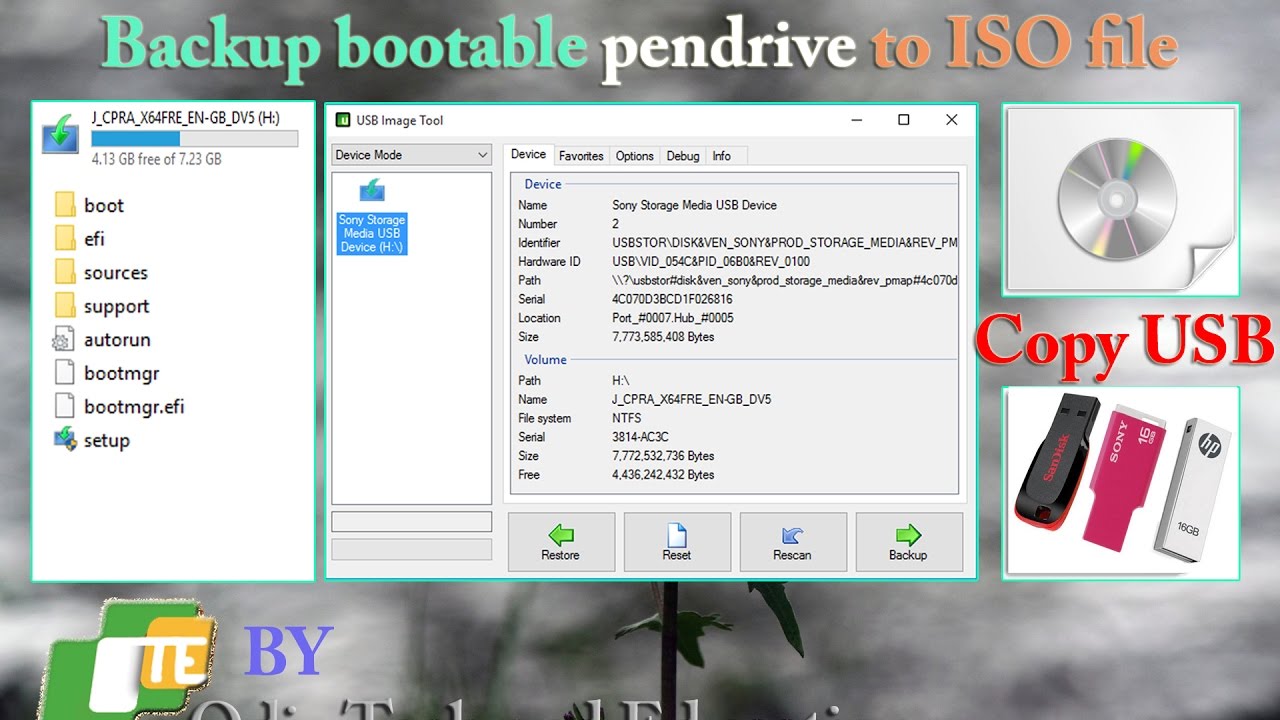Click the H: drive icon

[60, 133]
